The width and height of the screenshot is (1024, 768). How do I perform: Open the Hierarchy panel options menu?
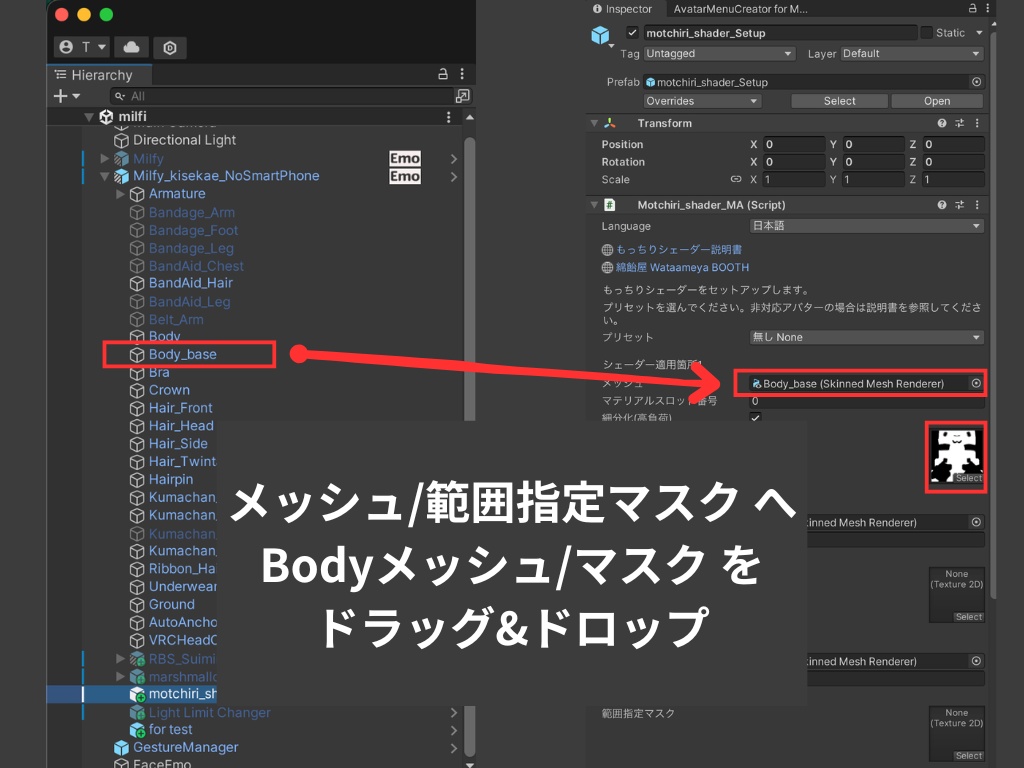(462, 74)
